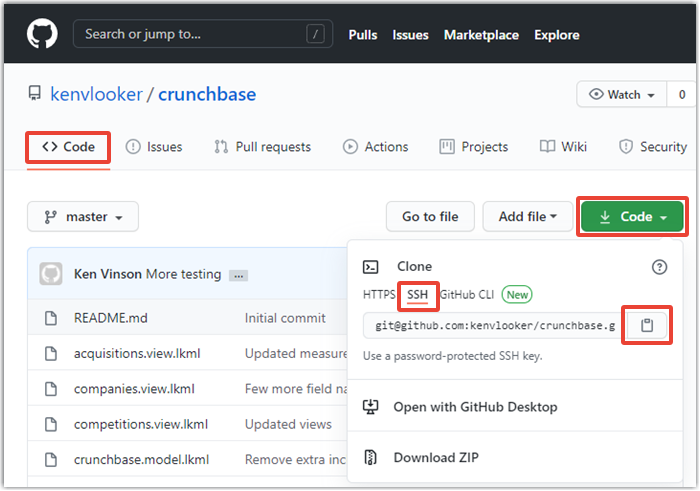Click the Clone help question mark icon
Image resolution: width=700 pixels, height=491 pixels.
point(659,267)
